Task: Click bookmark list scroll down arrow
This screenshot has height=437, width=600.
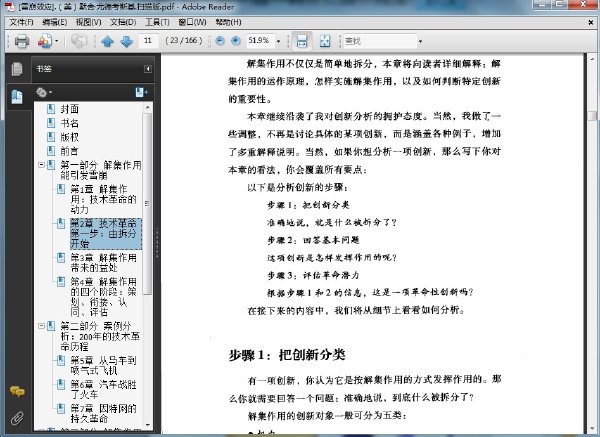Action: (148, 425)
